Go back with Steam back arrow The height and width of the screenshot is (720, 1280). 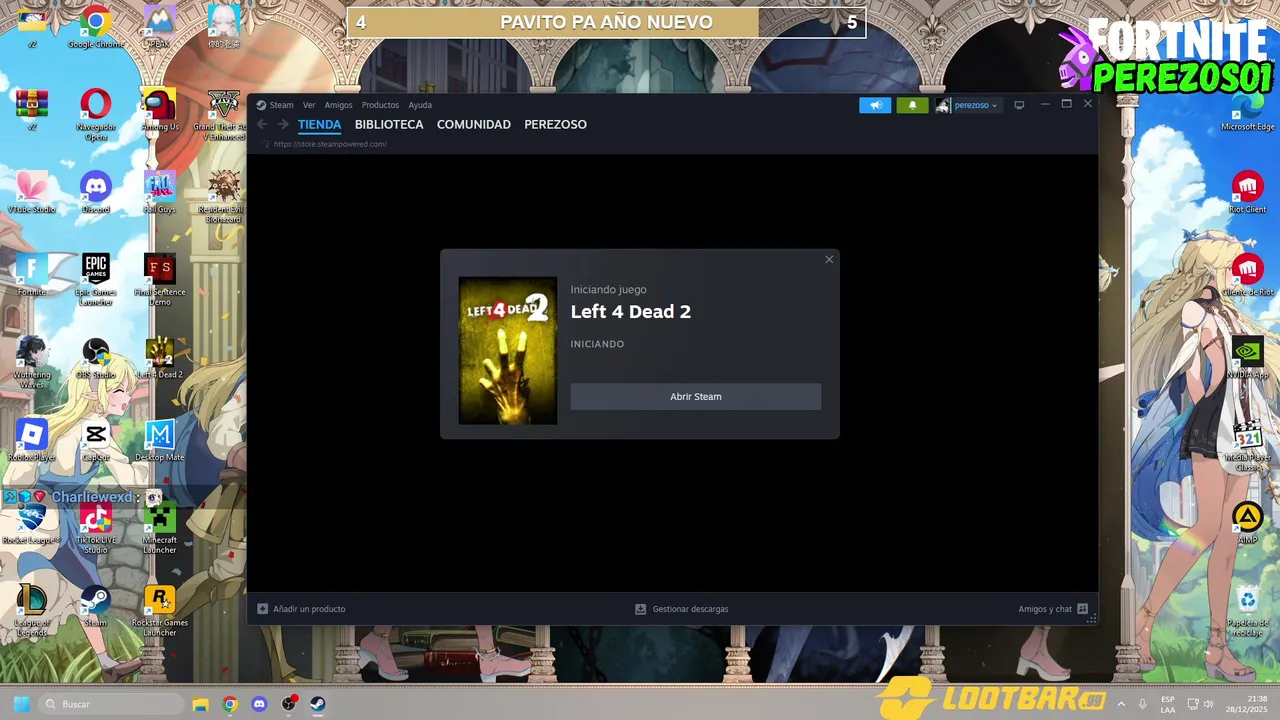tap(263, 125)
